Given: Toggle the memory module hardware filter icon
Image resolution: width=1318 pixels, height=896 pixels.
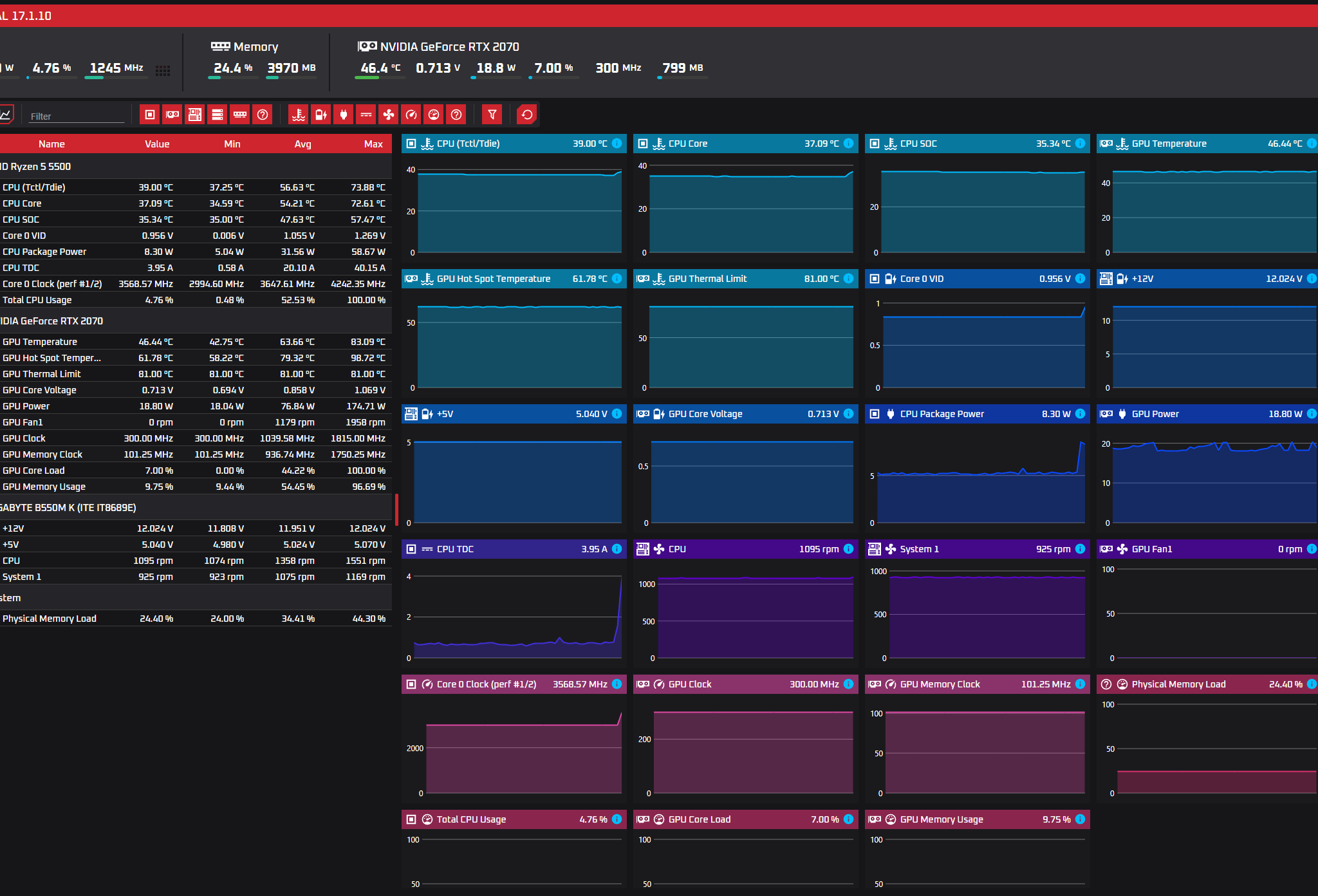Looking at the screenshot, I should pyautogui.click(x=240, y=115).
